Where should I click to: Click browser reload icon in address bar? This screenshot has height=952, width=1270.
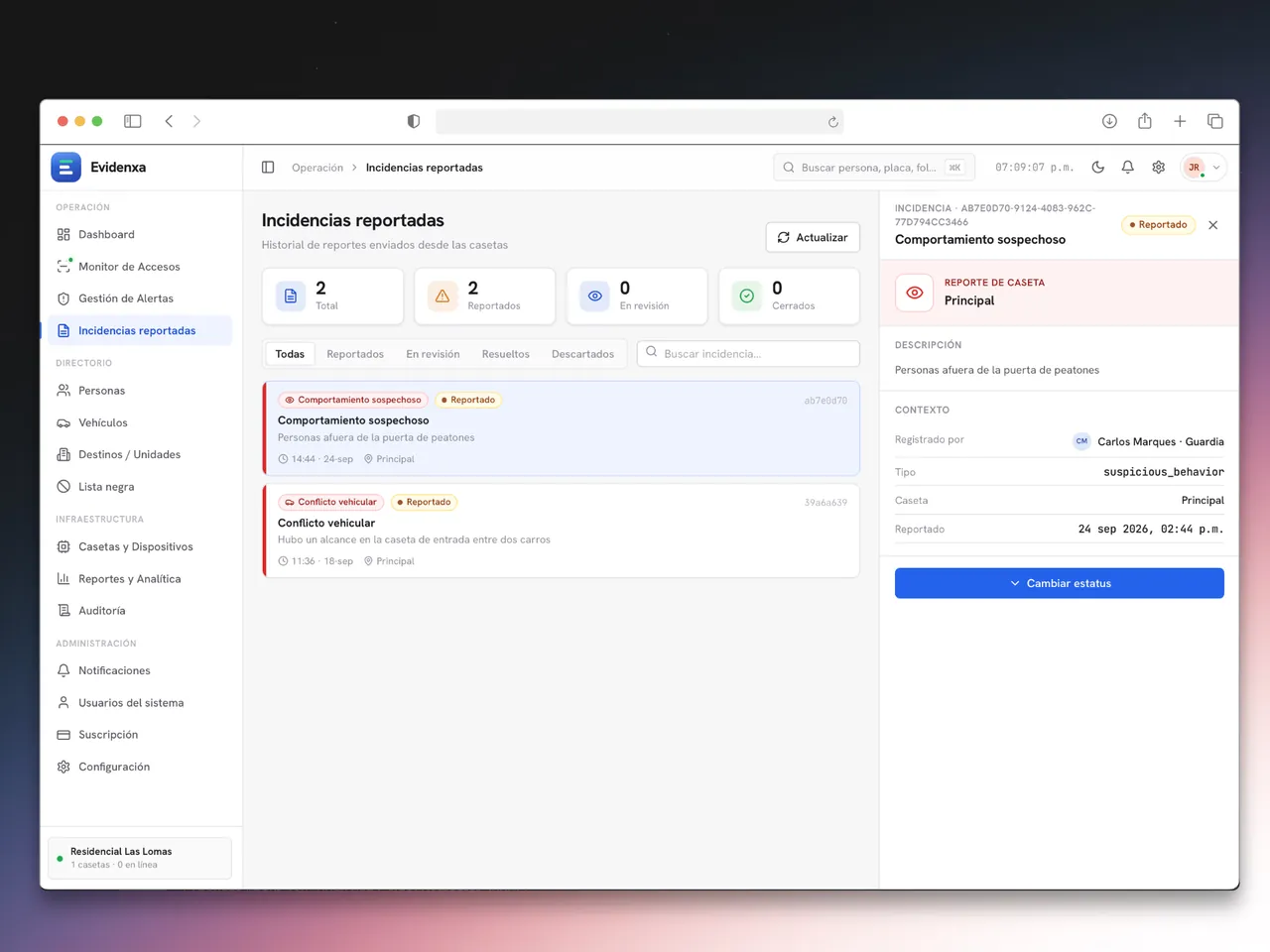tap(833, 122)
